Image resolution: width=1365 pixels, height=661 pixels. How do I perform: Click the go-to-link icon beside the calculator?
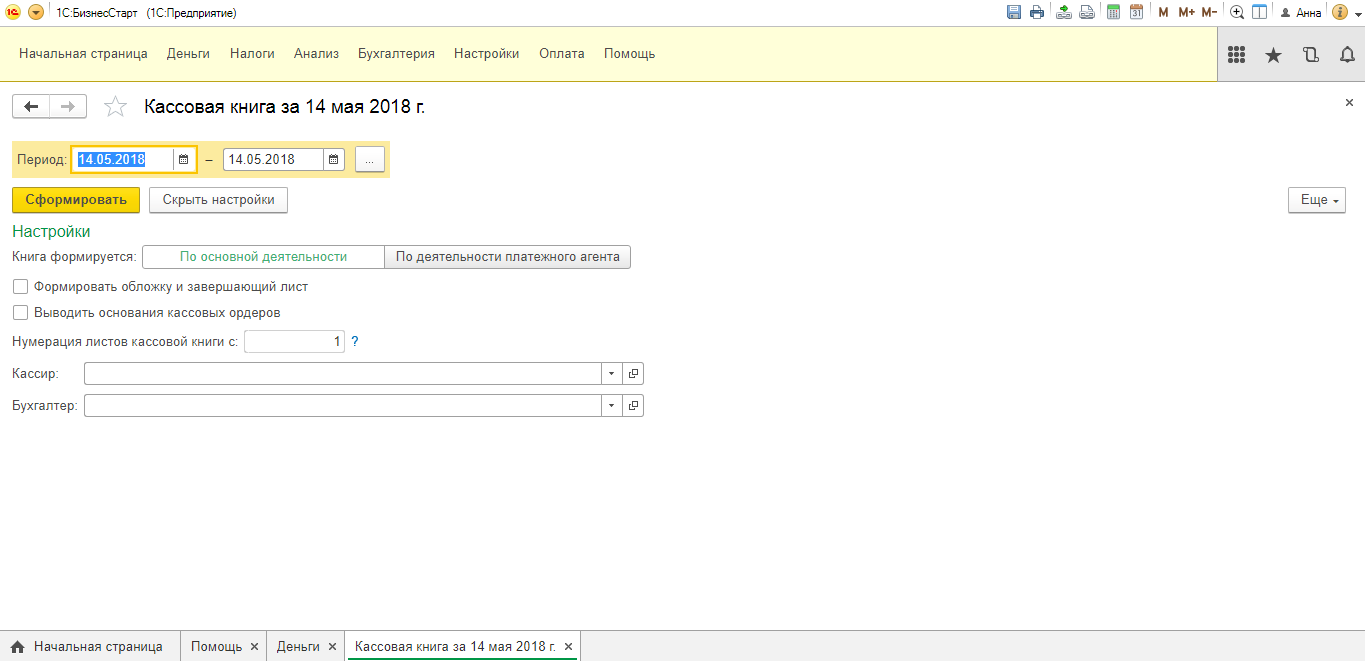point(1086,12)
